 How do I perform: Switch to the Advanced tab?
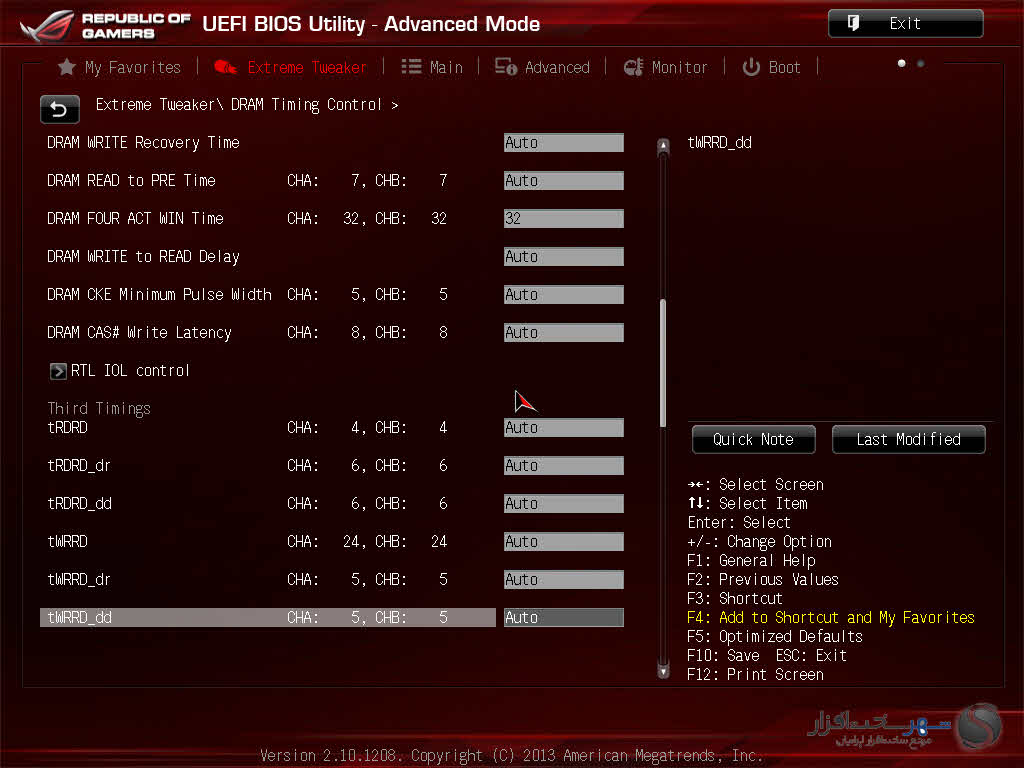click(x=556, y=67)
